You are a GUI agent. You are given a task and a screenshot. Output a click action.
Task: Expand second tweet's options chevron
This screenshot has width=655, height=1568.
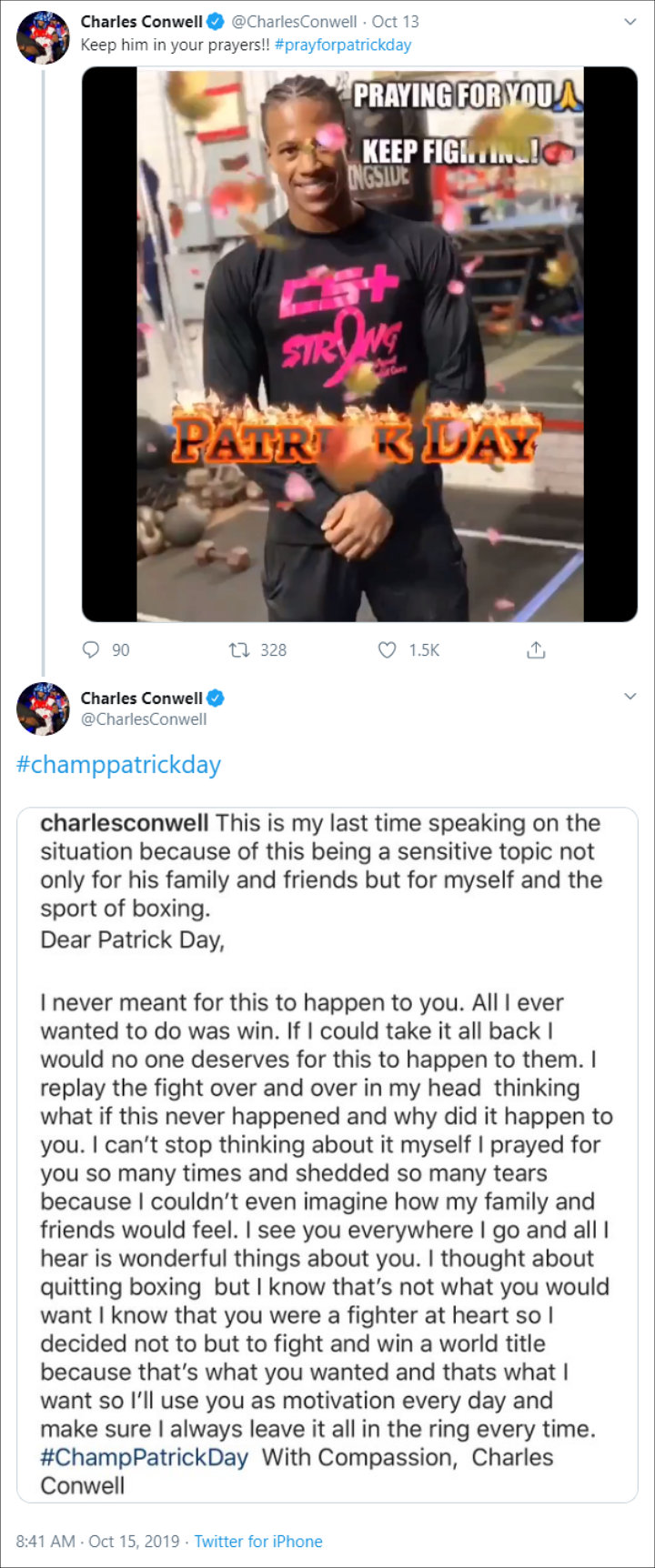tap(630, 697)
